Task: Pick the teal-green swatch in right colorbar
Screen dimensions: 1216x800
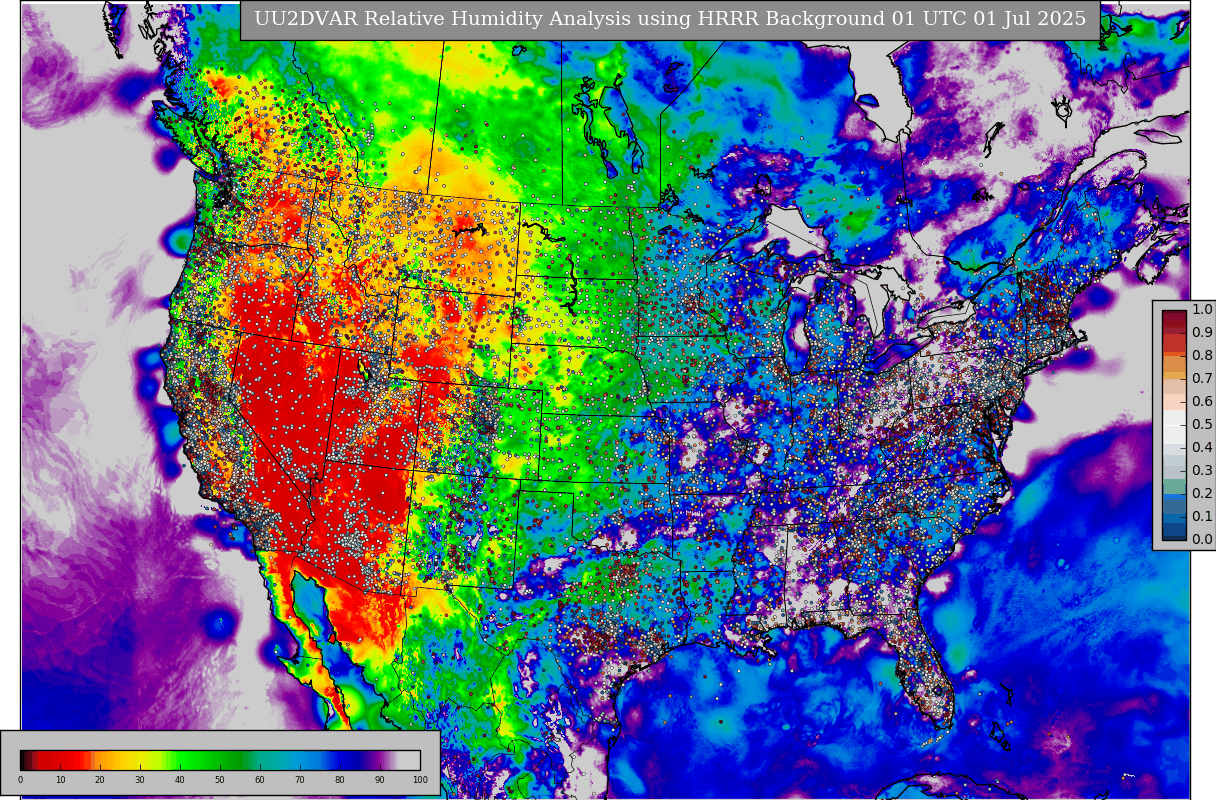Action: (x=1174, y=486)
